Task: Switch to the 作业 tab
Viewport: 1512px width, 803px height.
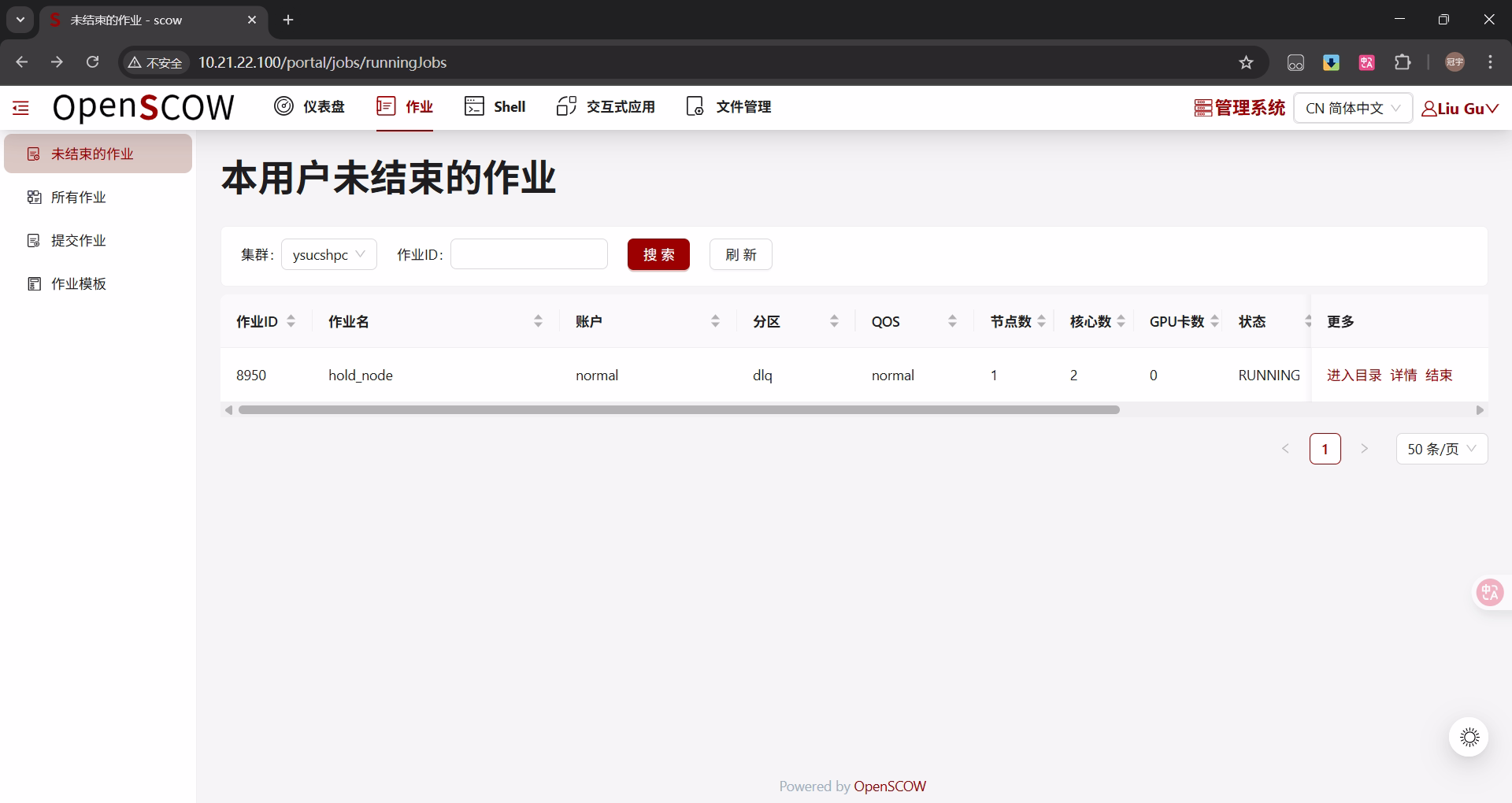Action: 405,107
